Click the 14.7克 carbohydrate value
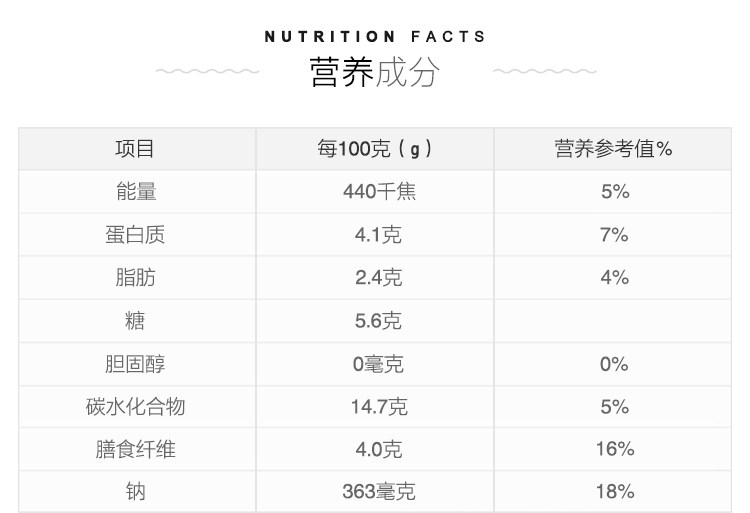The image size is (750, 513). coord(379,406)
